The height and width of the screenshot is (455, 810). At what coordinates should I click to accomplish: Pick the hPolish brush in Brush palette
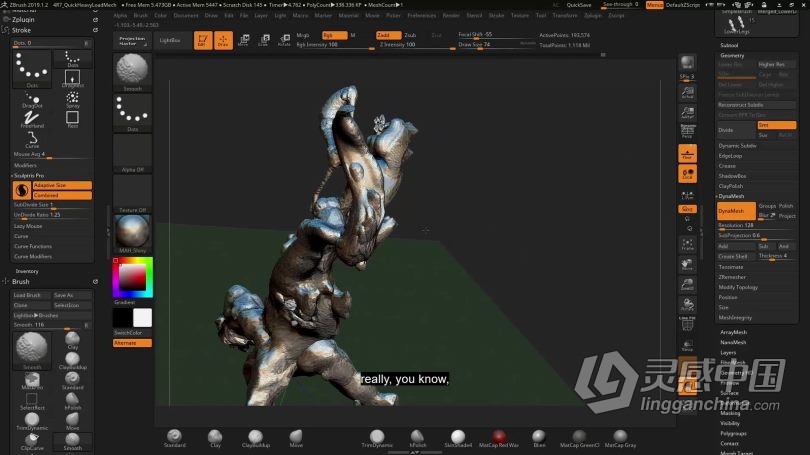tap(72, 401)
